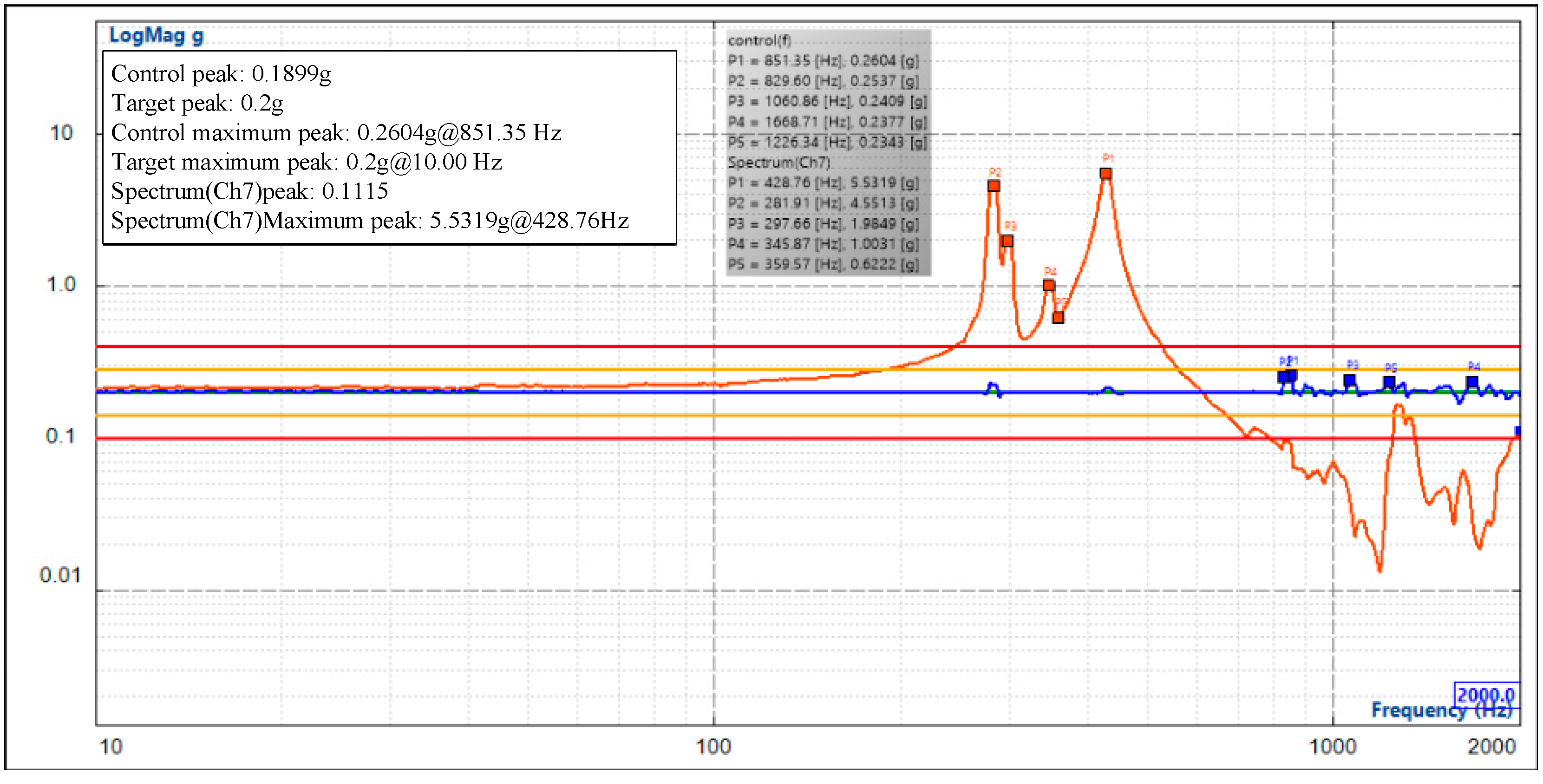This screenshot has height=784, width=1543.
Task: Click the 'Control maximum peak: 0.2604g@851.35 Hz' line
Action: pyautogui.click(x=336, y=132)
